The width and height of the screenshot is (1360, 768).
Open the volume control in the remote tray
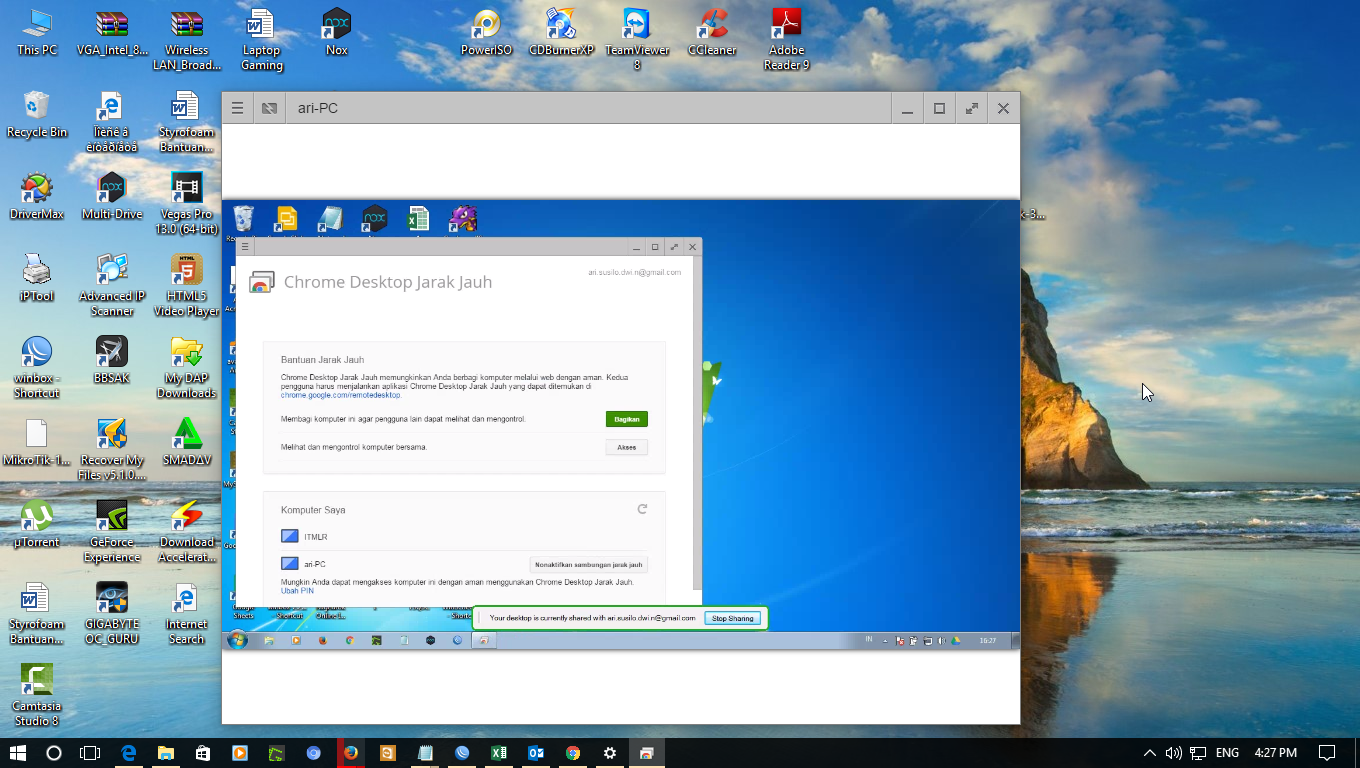pos(942,641)
